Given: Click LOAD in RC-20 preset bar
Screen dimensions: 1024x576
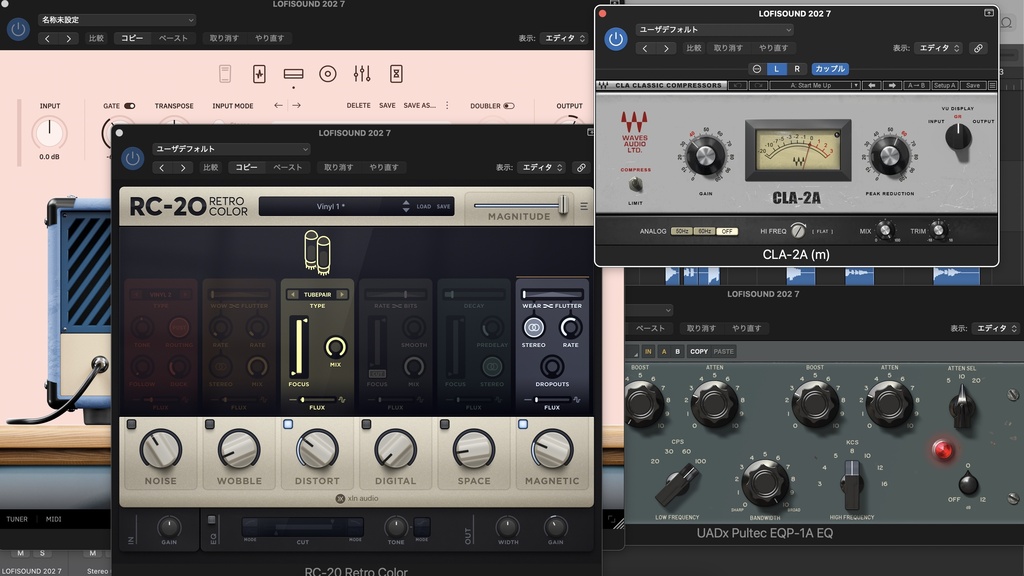Looking at the screenshot, I should pyautogui.click(x=424, y=206).
